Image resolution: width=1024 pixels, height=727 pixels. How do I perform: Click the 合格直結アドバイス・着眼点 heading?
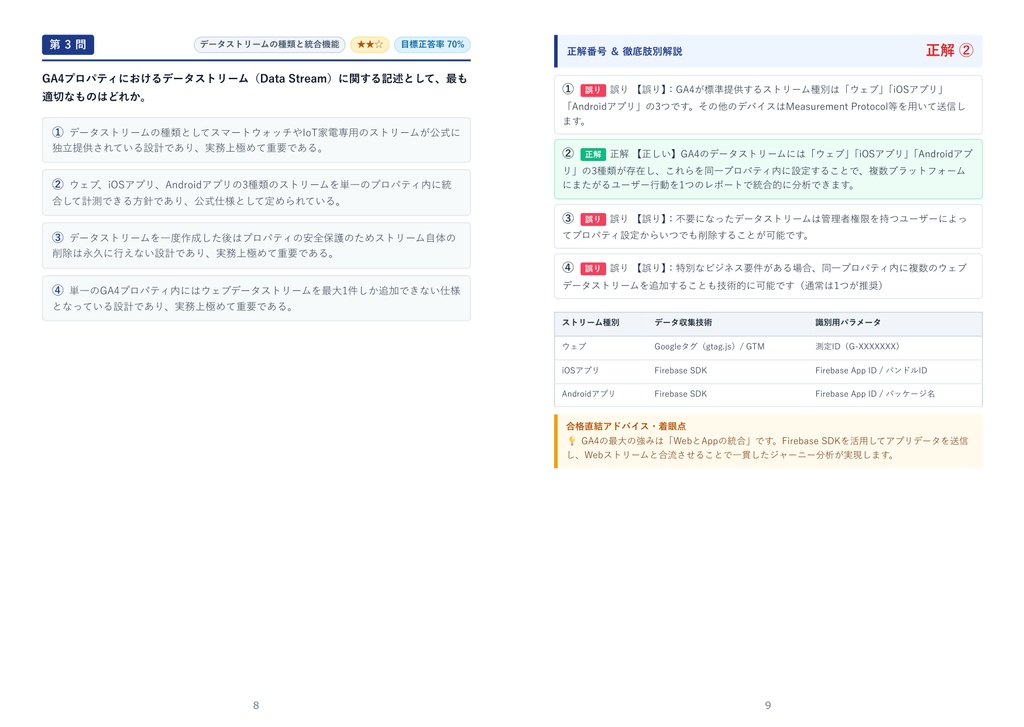(x=626, y=426)
